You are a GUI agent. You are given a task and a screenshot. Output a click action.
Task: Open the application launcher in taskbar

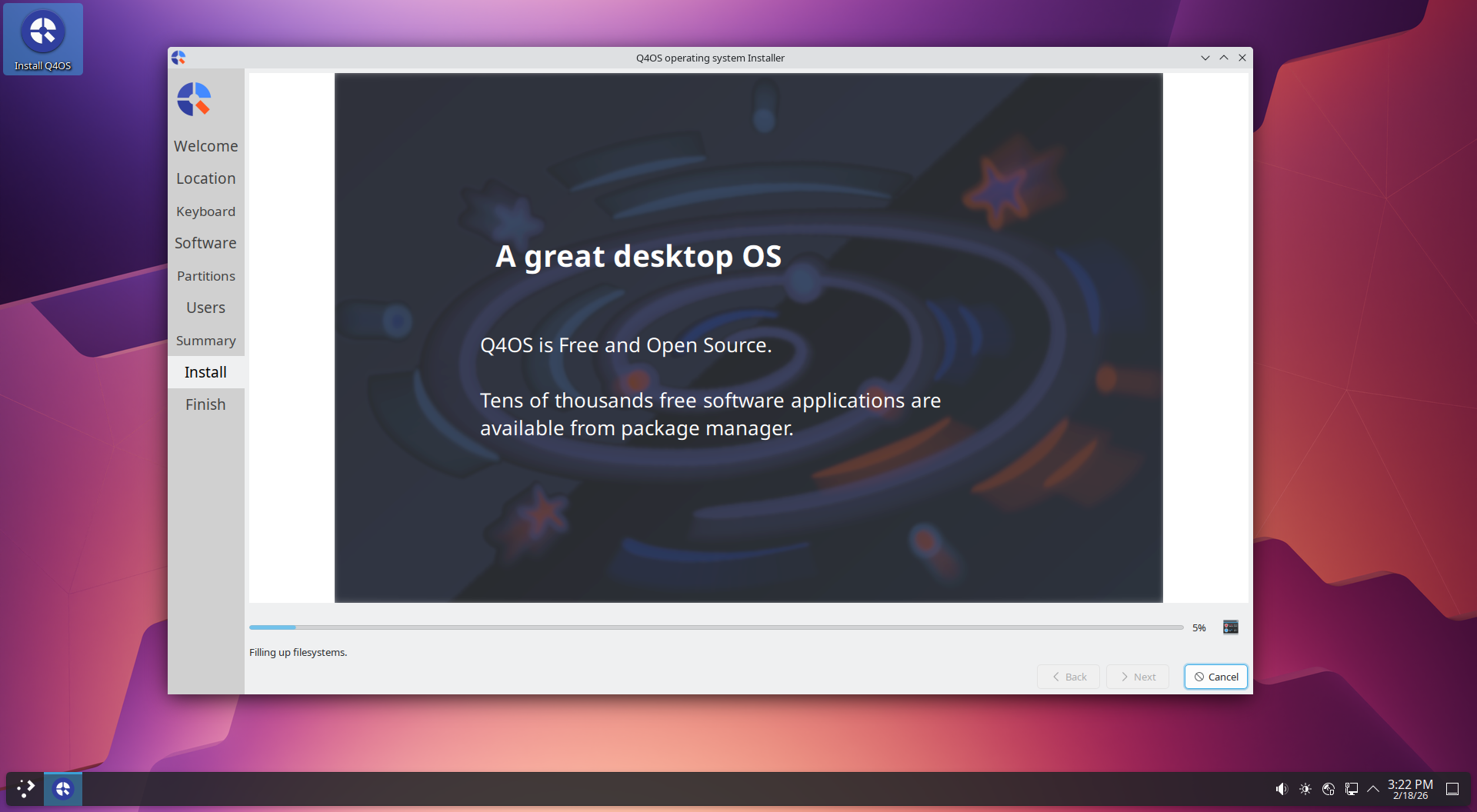(x=25, y=788)
